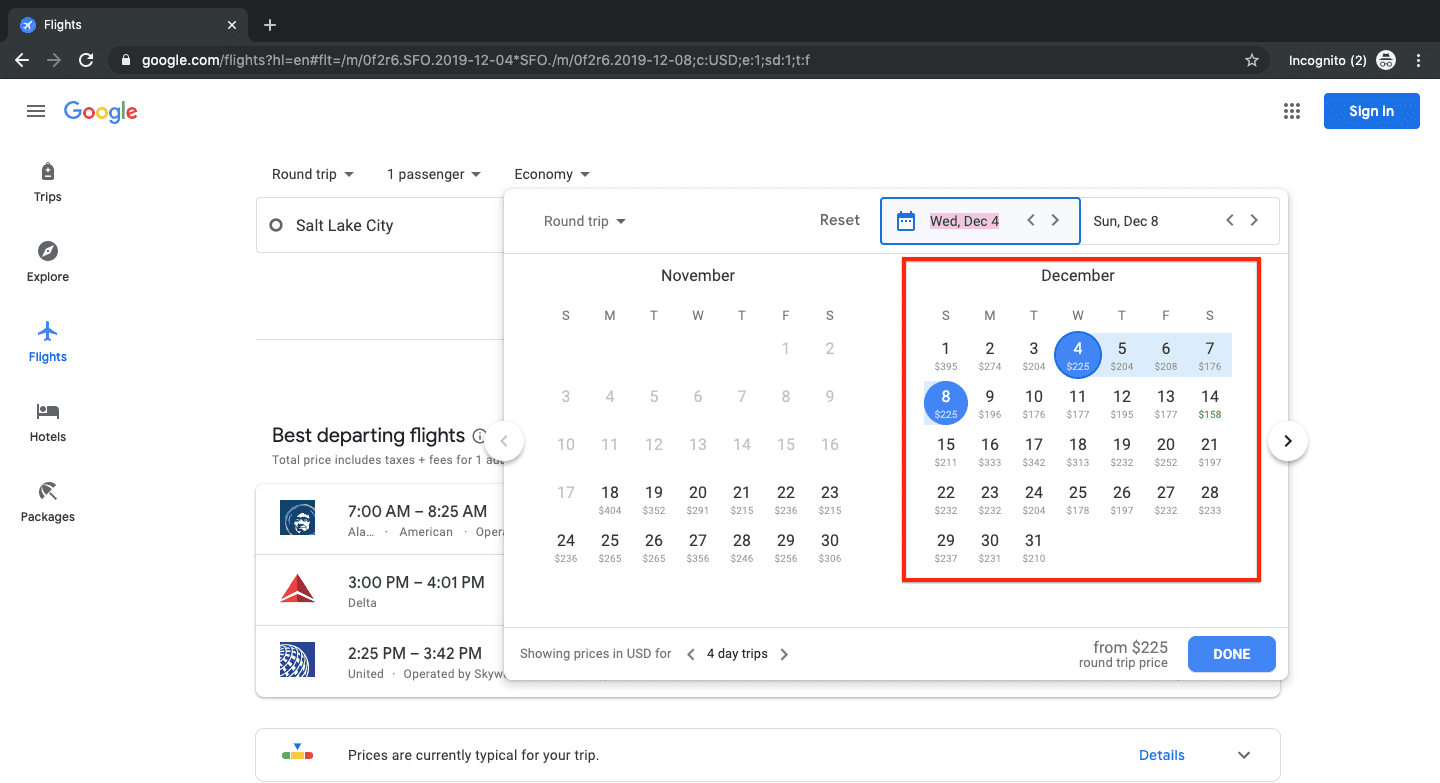
Task: Select December 20 priced at $252
Action: [1166, 450]
